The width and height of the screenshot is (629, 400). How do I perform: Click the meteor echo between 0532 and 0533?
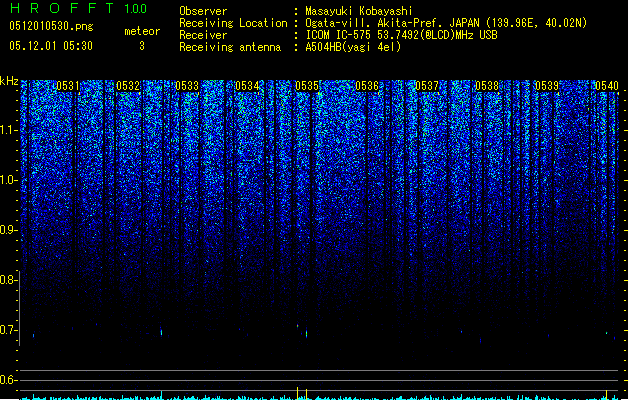pos(161,332)
